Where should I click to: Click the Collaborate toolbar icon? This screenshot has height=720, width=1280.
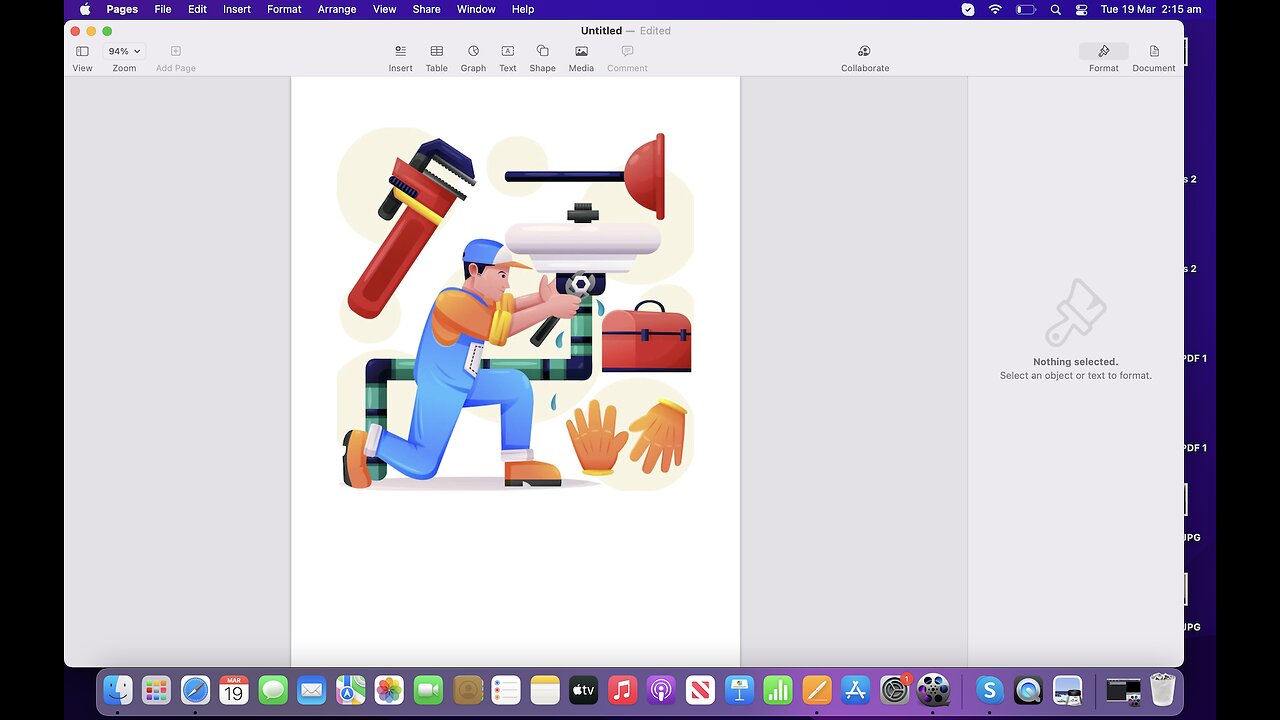tap(865, 51)
